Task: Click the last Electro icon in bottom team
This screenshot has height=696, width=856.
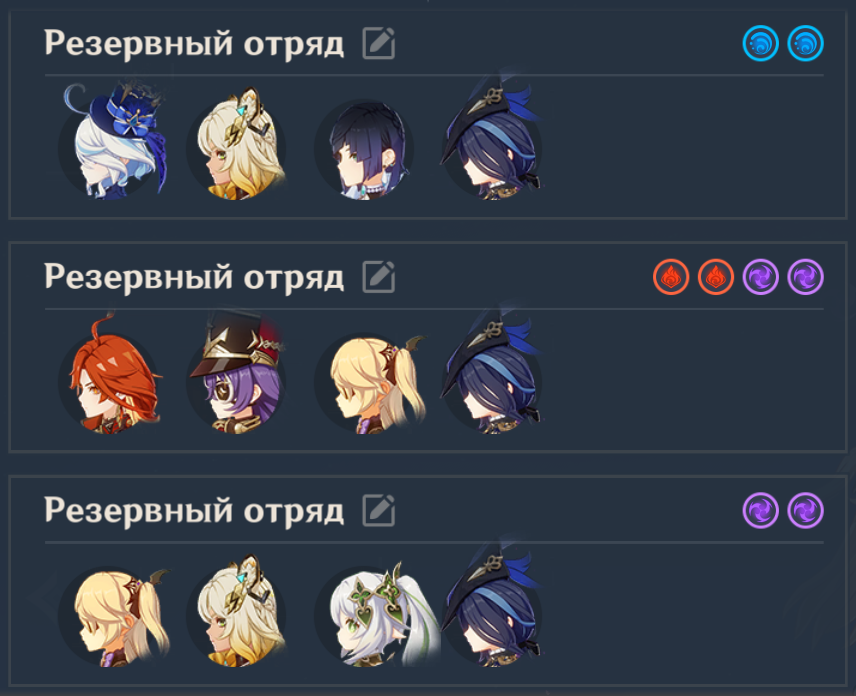Action: pos(805,510)
